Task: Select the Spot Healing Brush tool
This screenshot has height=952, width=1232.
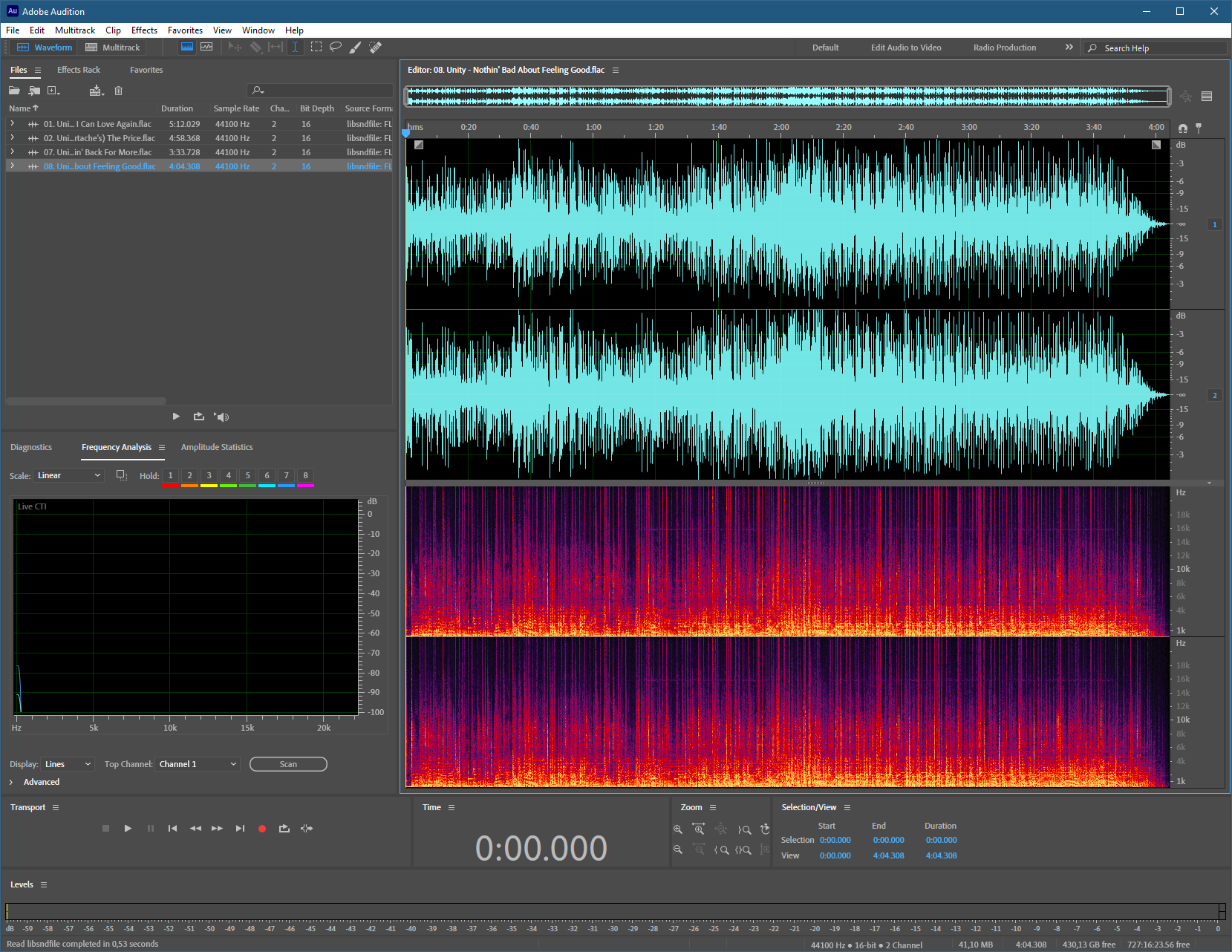Action: tap(376, 47)
